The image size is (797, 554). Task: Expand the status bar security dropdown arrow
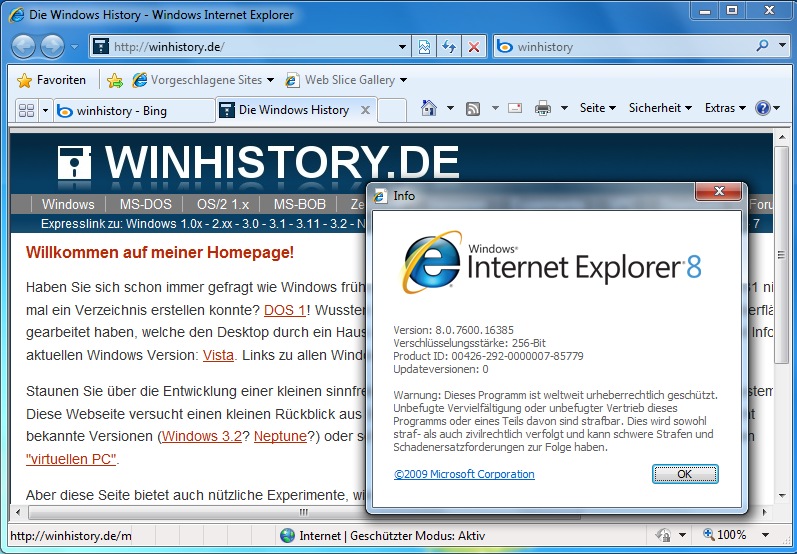(x=682, y=535)
